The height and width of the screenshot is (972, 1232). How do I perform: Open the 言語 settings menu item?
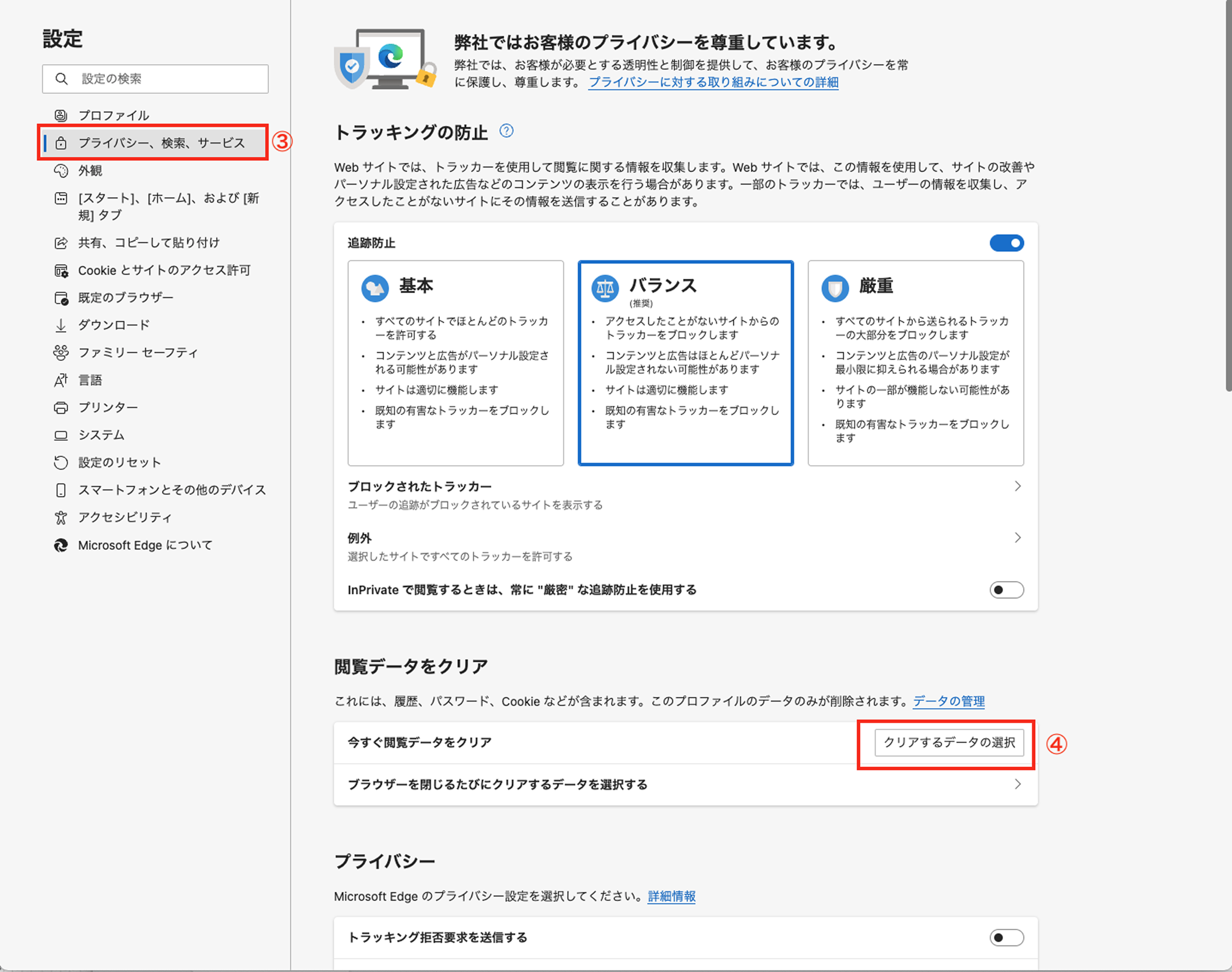[x=90, y=380]
